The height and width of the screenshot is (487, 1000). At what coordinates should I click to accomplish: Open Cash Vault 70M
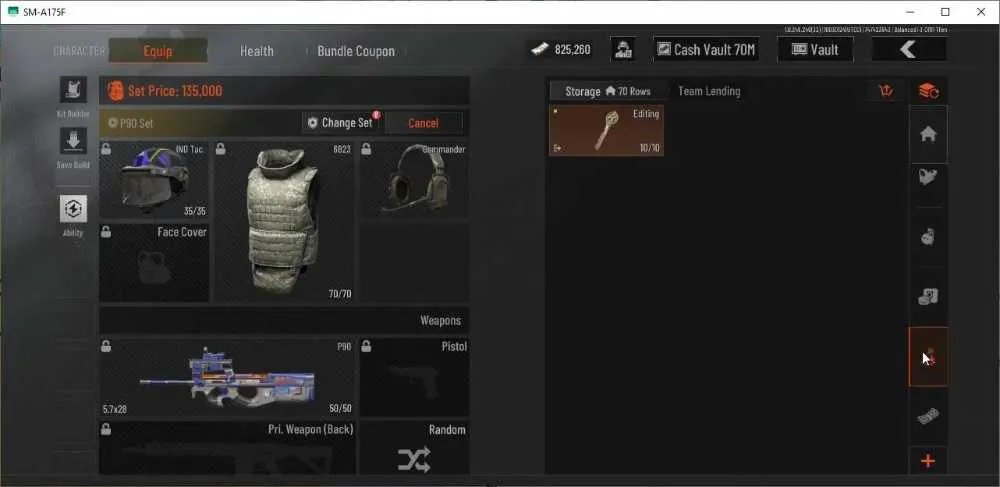point(707,50)
